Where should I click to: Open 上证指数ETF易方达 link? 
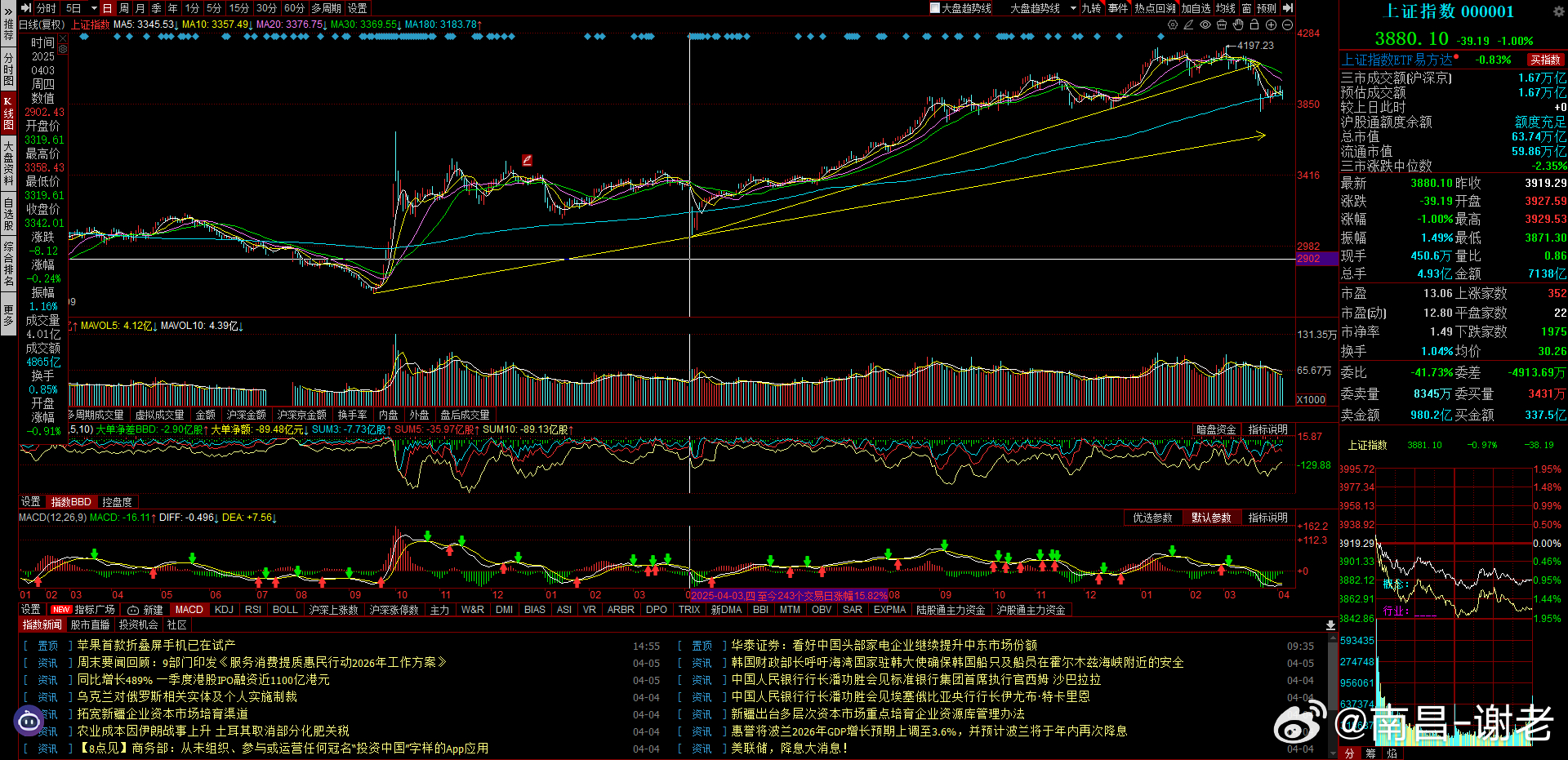point(1396,60)
